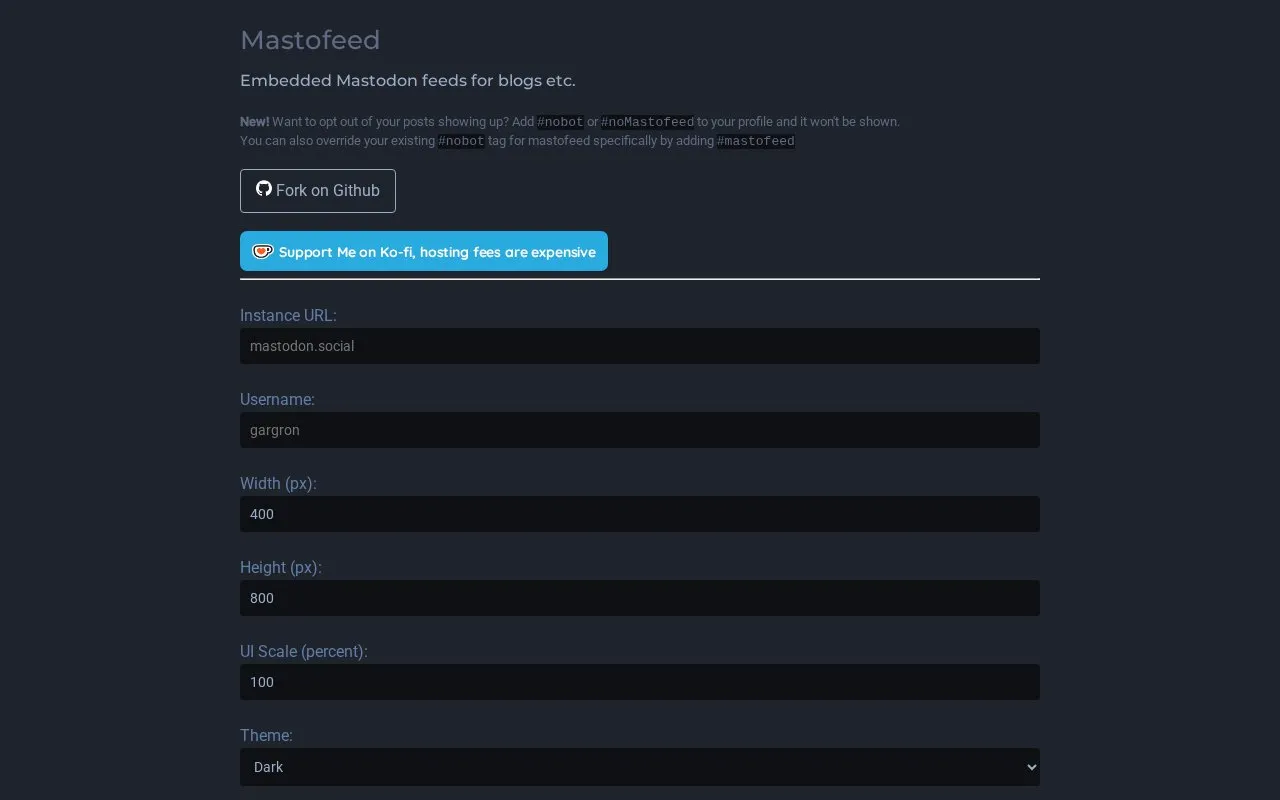Viewport: 1280px width, 800px height.
Task: Click the Username: label
Action: tap(277, 399)
